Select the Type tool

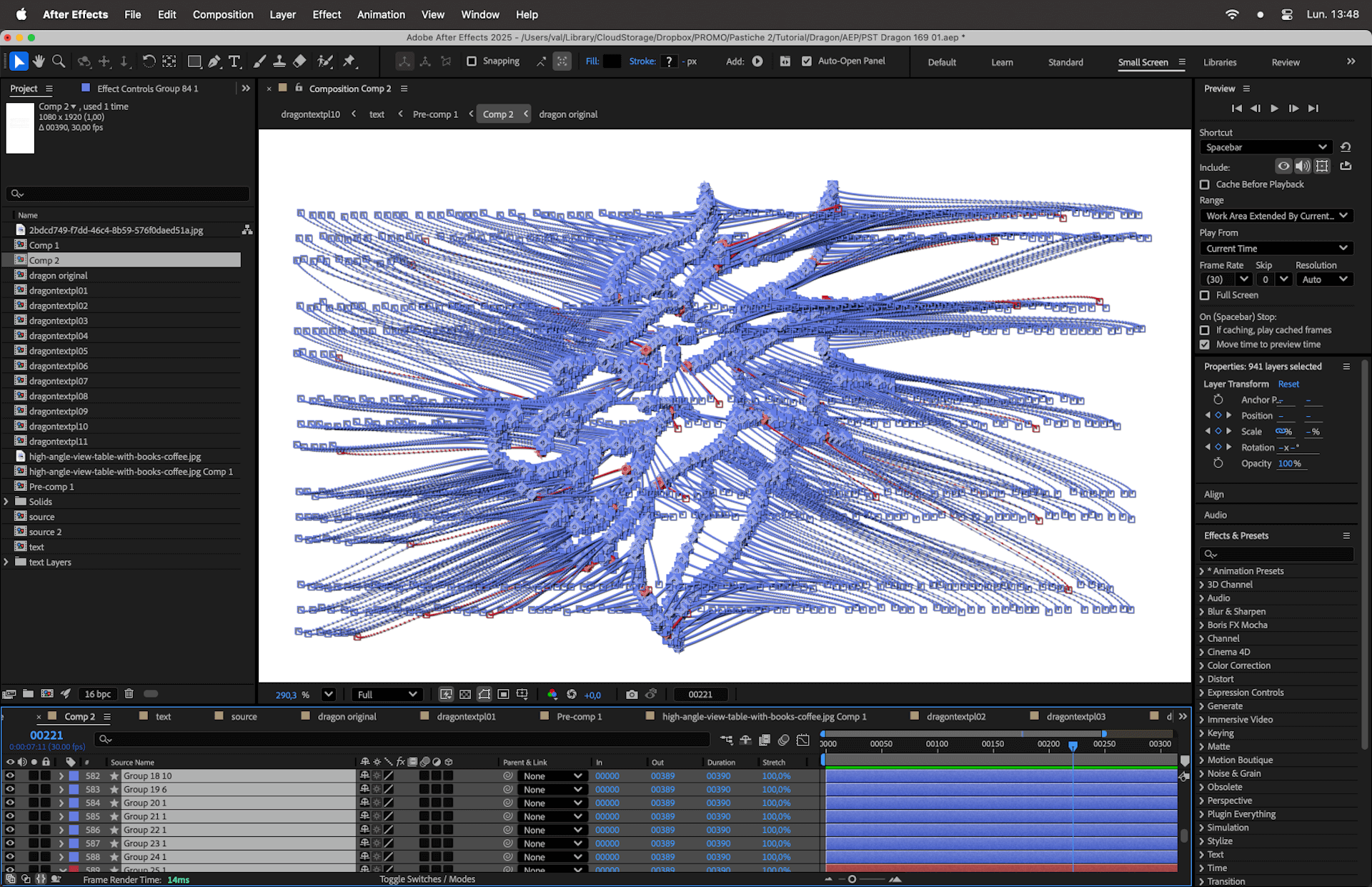pyautogui.click(x=234, y=61)
